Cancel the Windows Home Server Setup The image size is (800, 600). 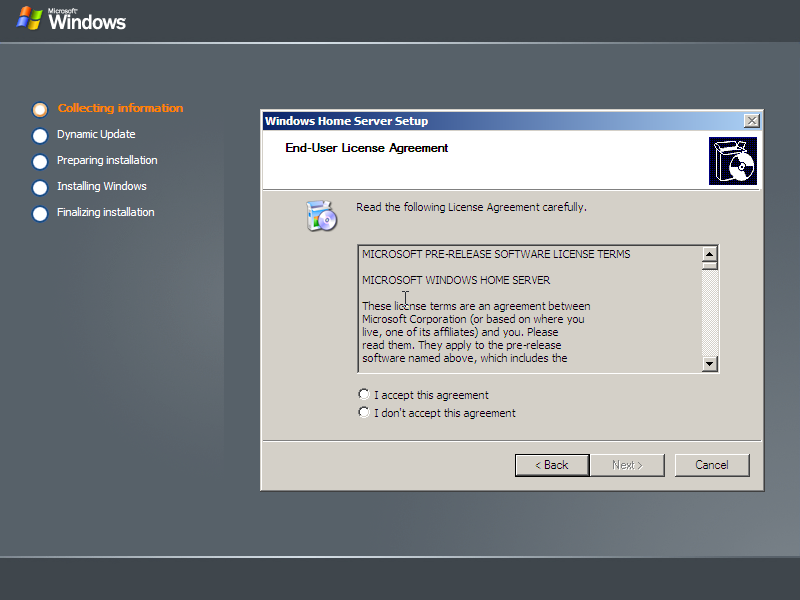pos(712,465)
